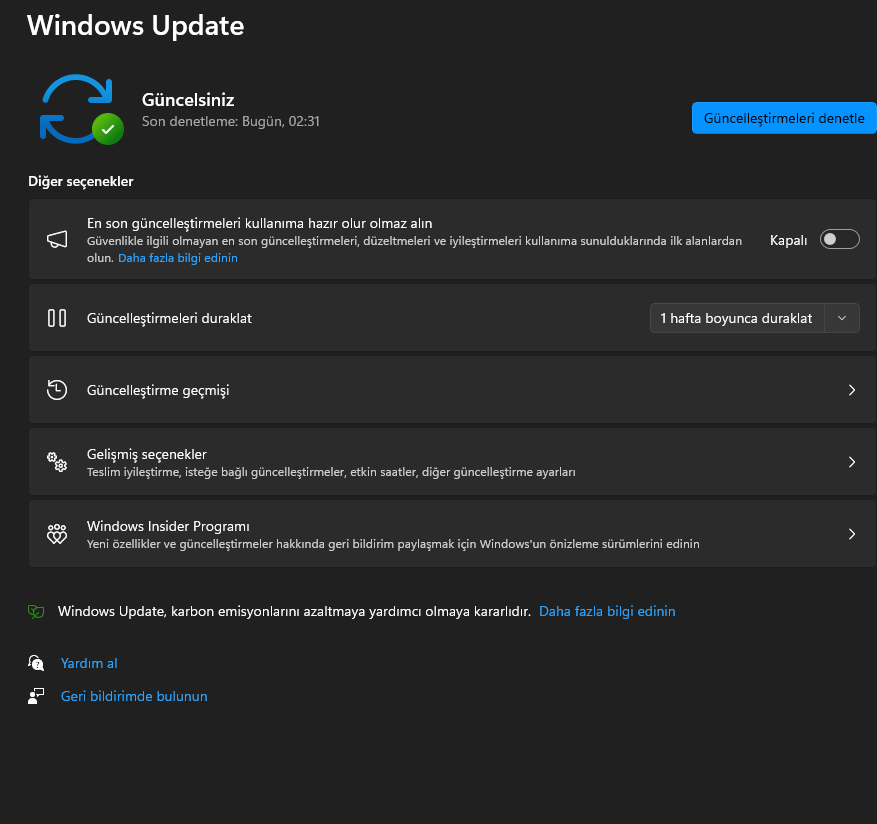The image size is (877, 824).
Task: Click the Geri bildirimde bulunun feedback icon
Action: [36, 696]
